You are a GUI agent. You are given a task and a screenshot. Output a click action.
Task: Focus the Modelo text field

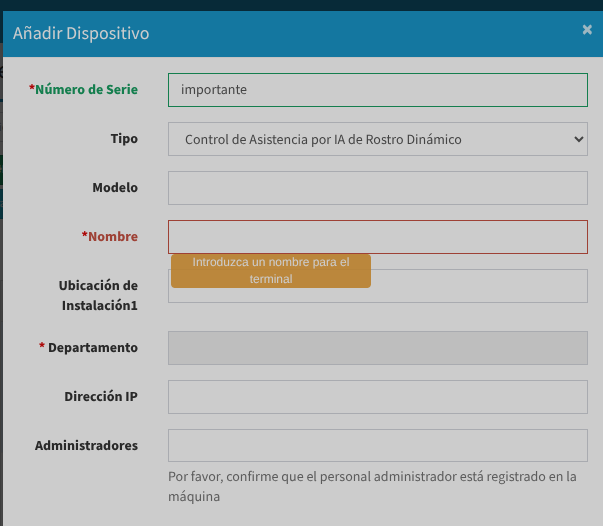click(x=377, y=188)
